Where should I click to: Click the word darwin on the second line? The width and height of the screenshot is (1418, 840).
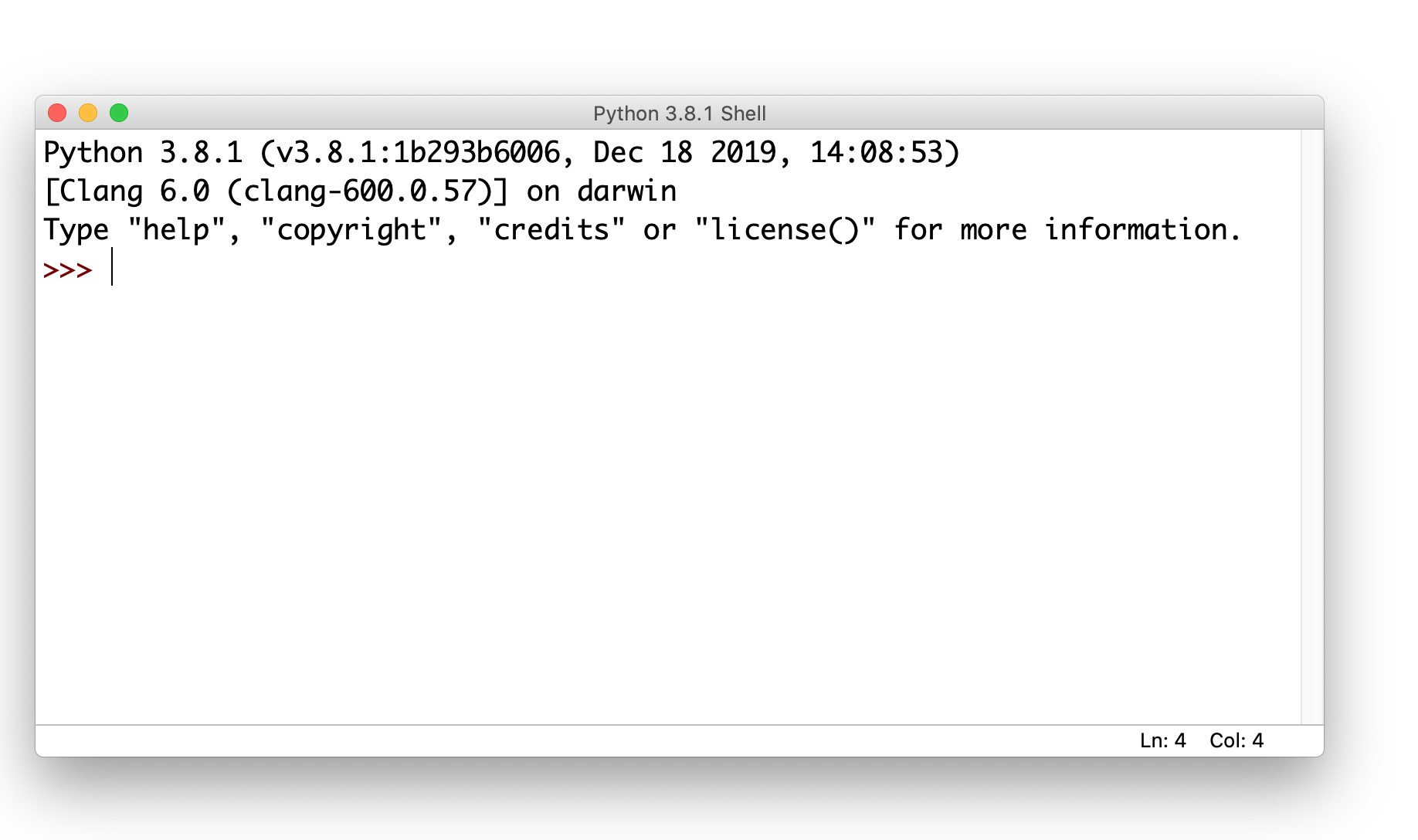pyautogui.click(x=627, y=191)
